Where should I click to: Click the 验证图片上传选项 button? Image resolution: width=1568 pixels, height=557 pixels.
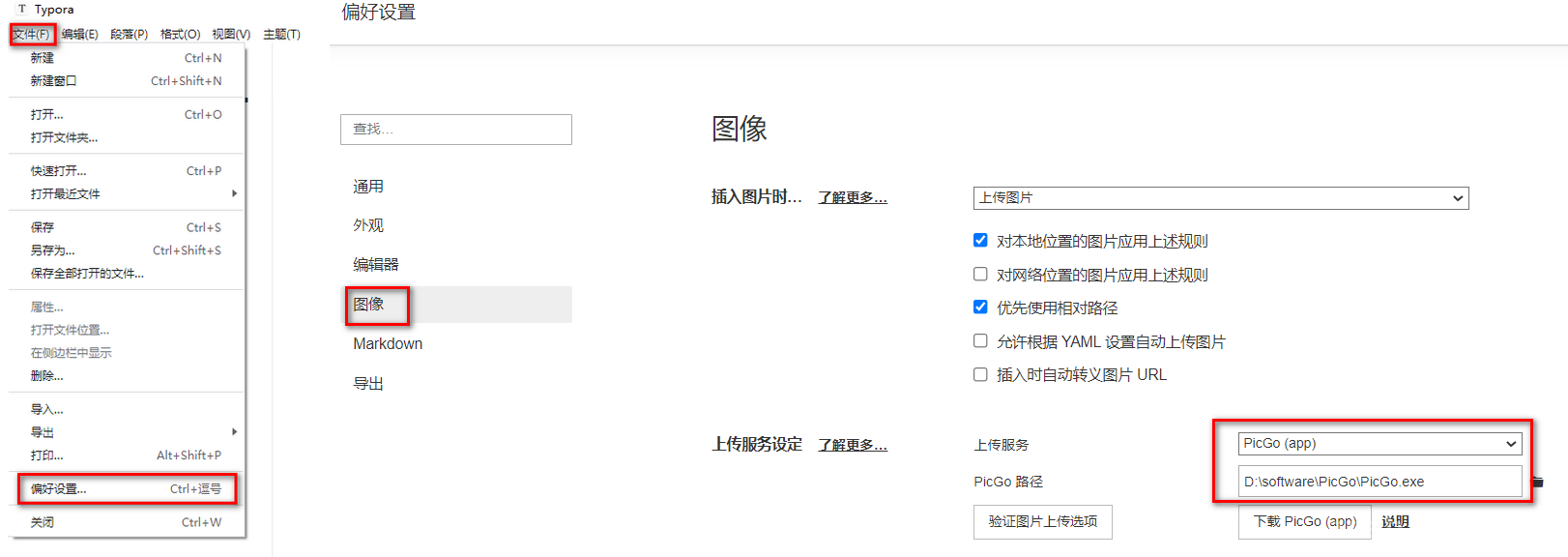pos(1043,521)
